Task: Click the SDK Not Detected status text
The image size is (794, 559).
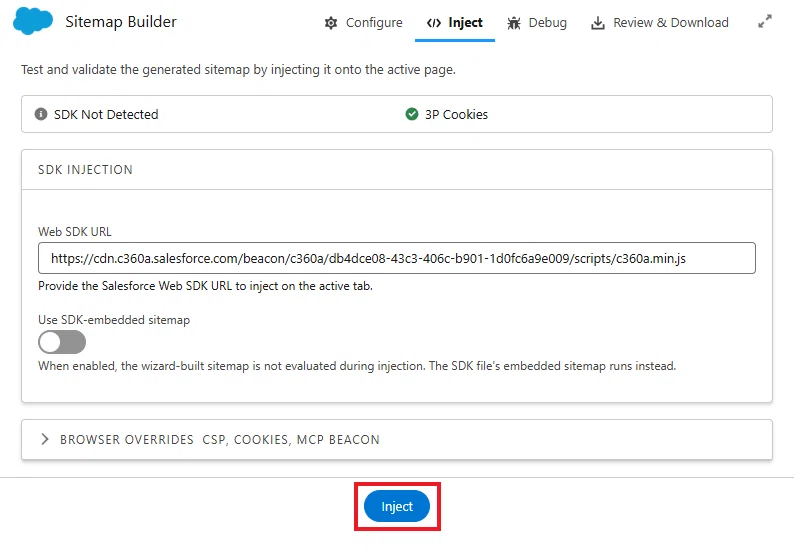Action: 106,114
